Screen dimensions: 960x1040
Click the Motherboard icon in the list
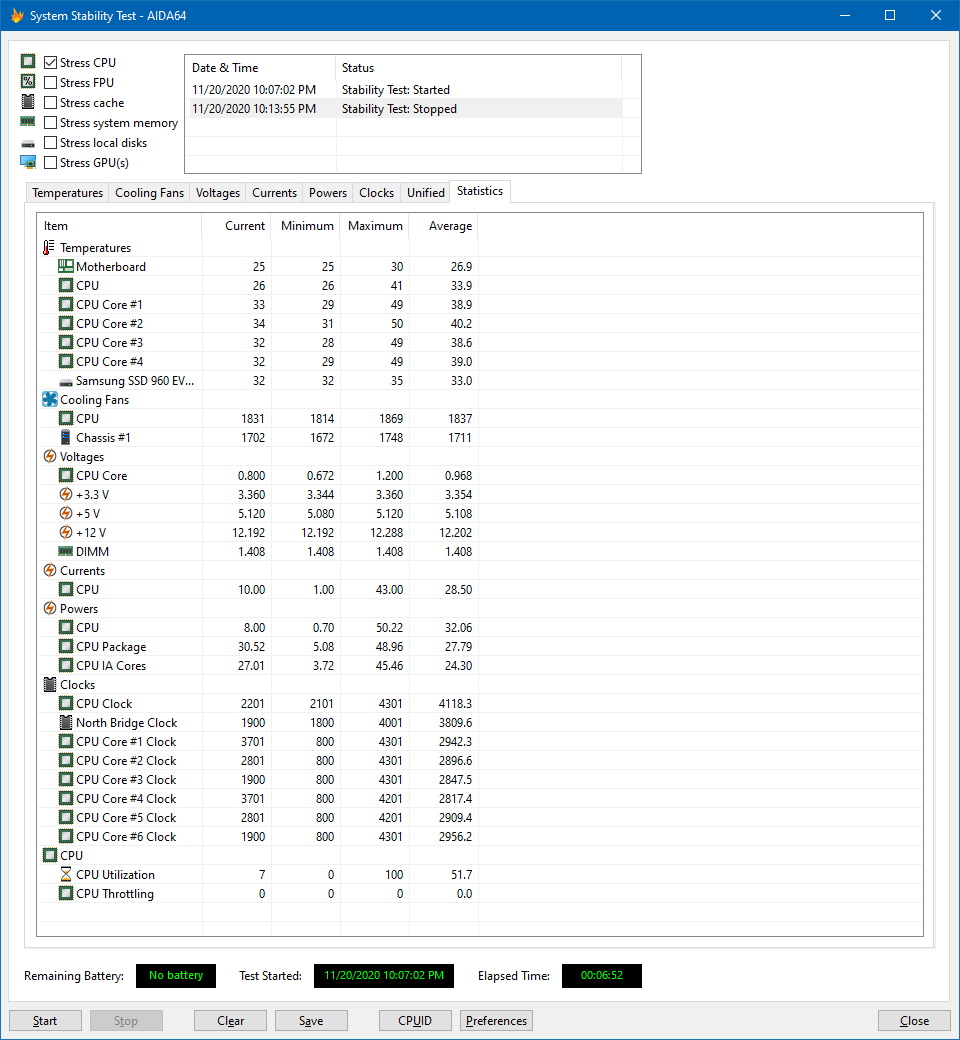[66, 267]
